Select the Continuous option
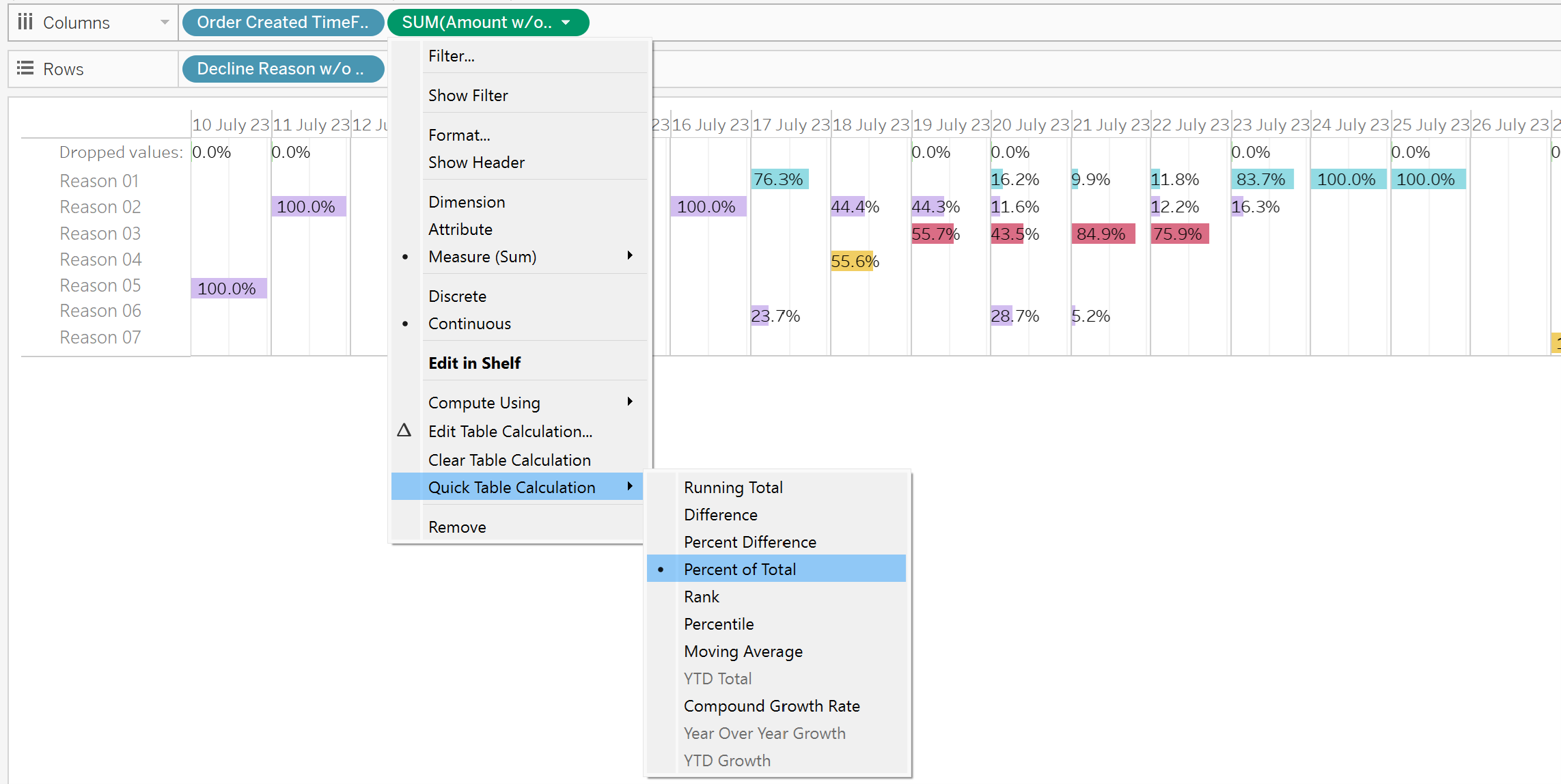The width and height of the screenshot is (1561, 784). tap(469, 324)
